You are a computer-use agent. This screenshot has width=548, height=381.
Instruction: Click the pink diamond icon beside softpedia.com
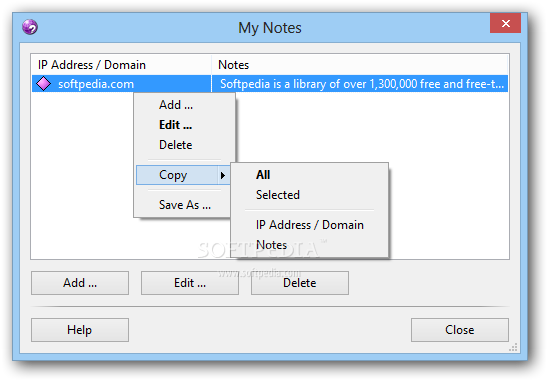point(43,84)
